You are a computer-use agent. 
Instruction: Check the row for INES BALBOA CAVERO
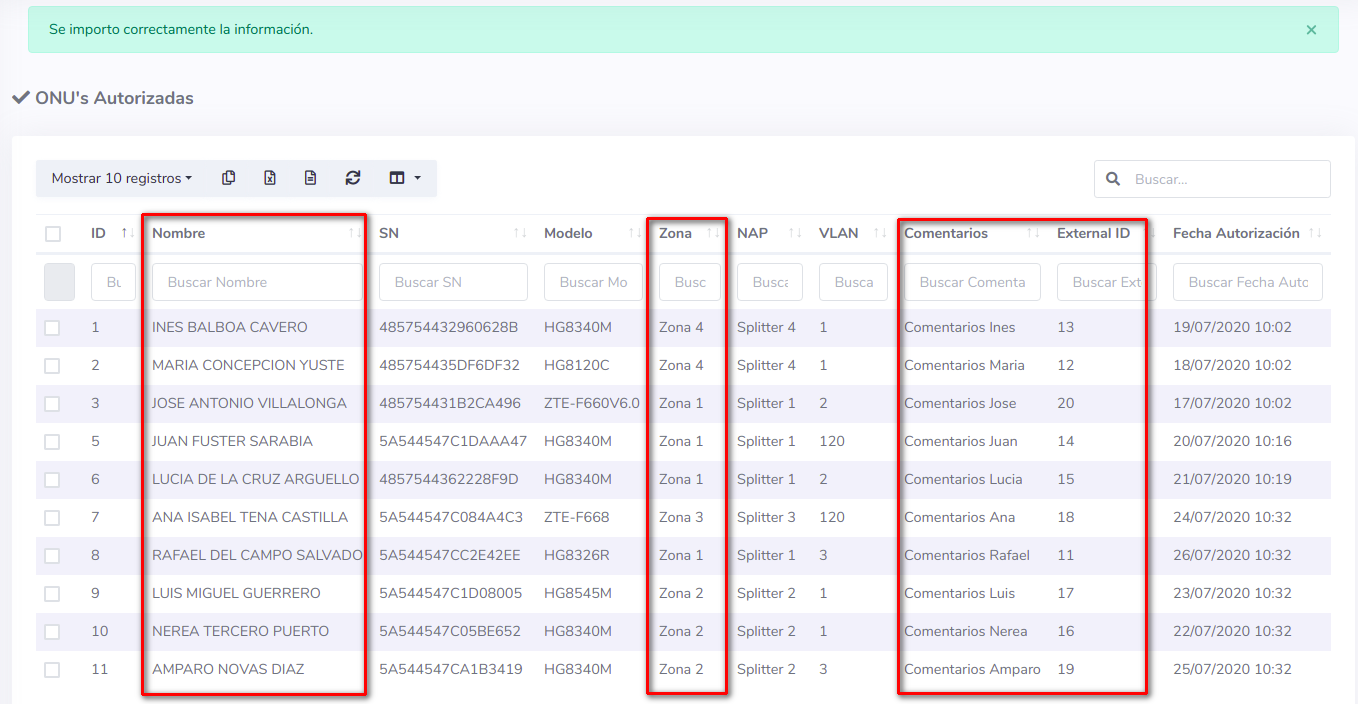52,328
